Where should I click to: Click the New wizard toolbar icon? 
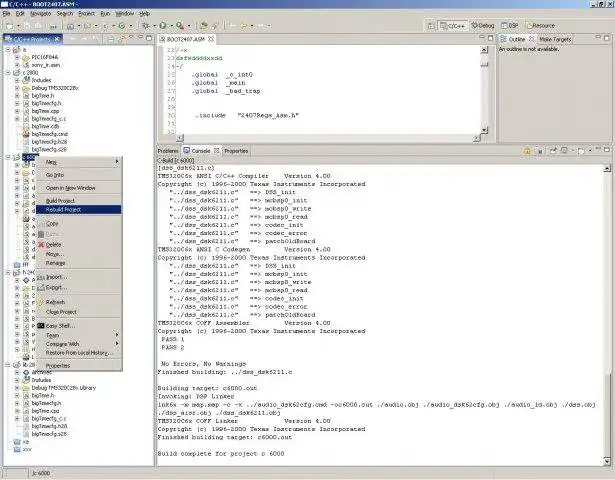point(9,26)
